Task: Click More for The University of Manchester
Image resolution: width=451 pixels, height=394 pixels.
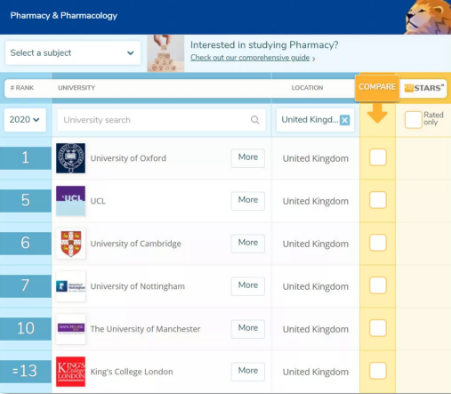Action: pyautogui.click(x=248, y=328)
